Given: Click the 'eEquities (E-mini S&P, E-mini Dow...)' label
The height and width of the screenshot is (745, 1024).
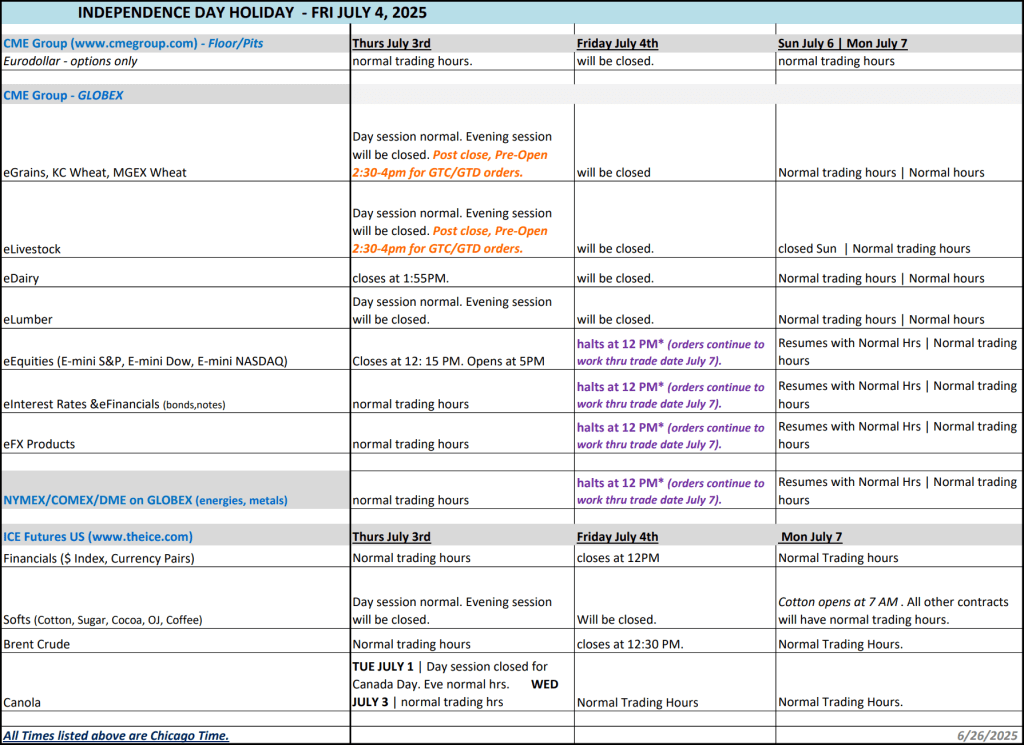Looking at the screenshot, I should pos(145,361).
